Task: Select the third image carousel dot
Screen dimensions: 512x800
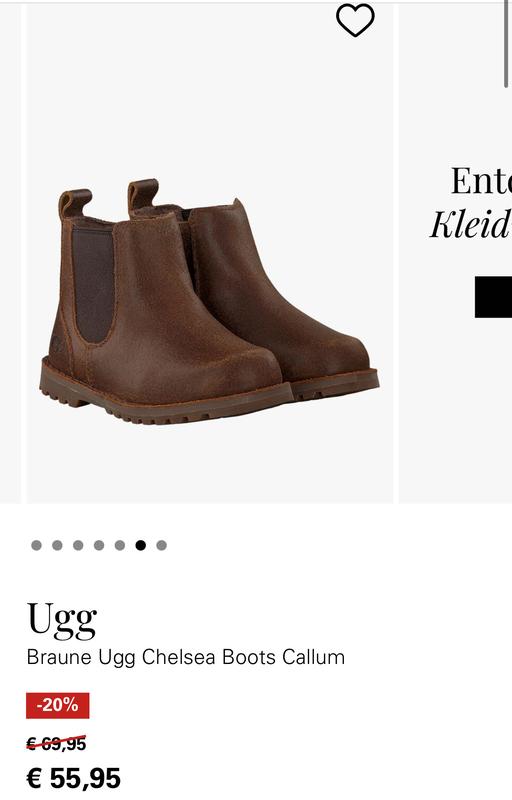Action: 78,545
